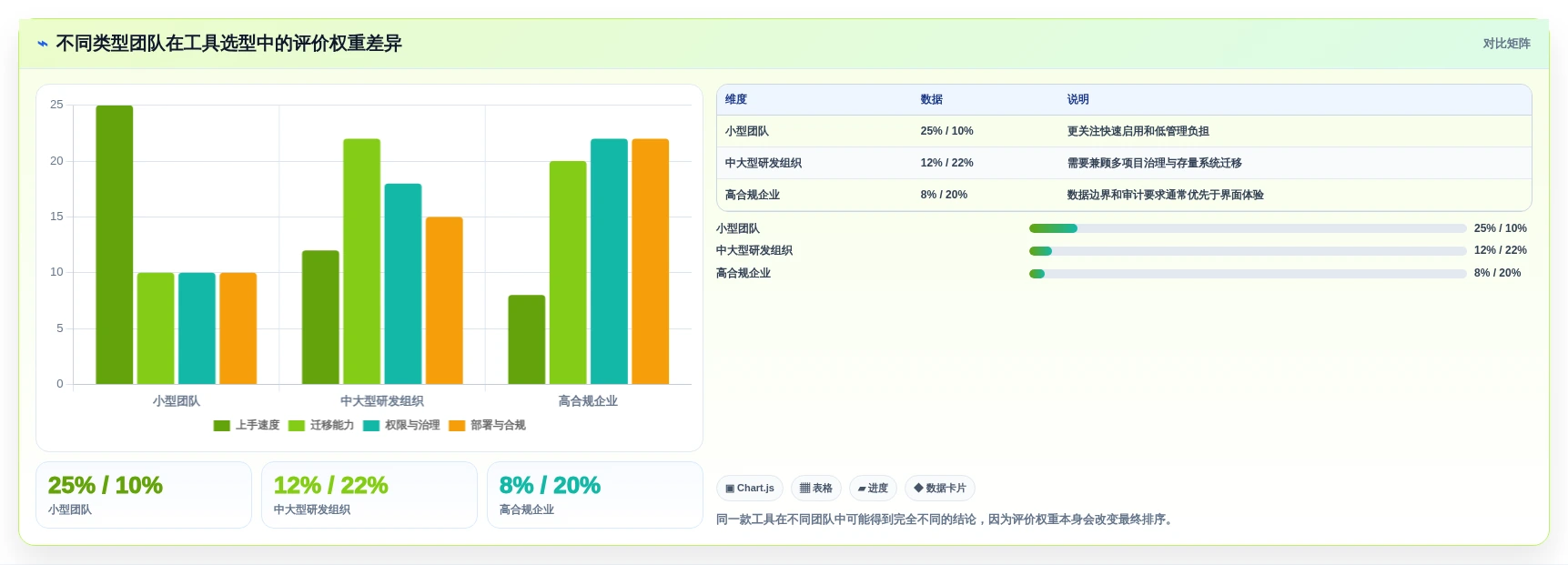The width and height of the screenshot is (1568, 565).
Task: Toggle the 上手速度 legend entry
Action: pyautogui.click(x=247, y=425)
